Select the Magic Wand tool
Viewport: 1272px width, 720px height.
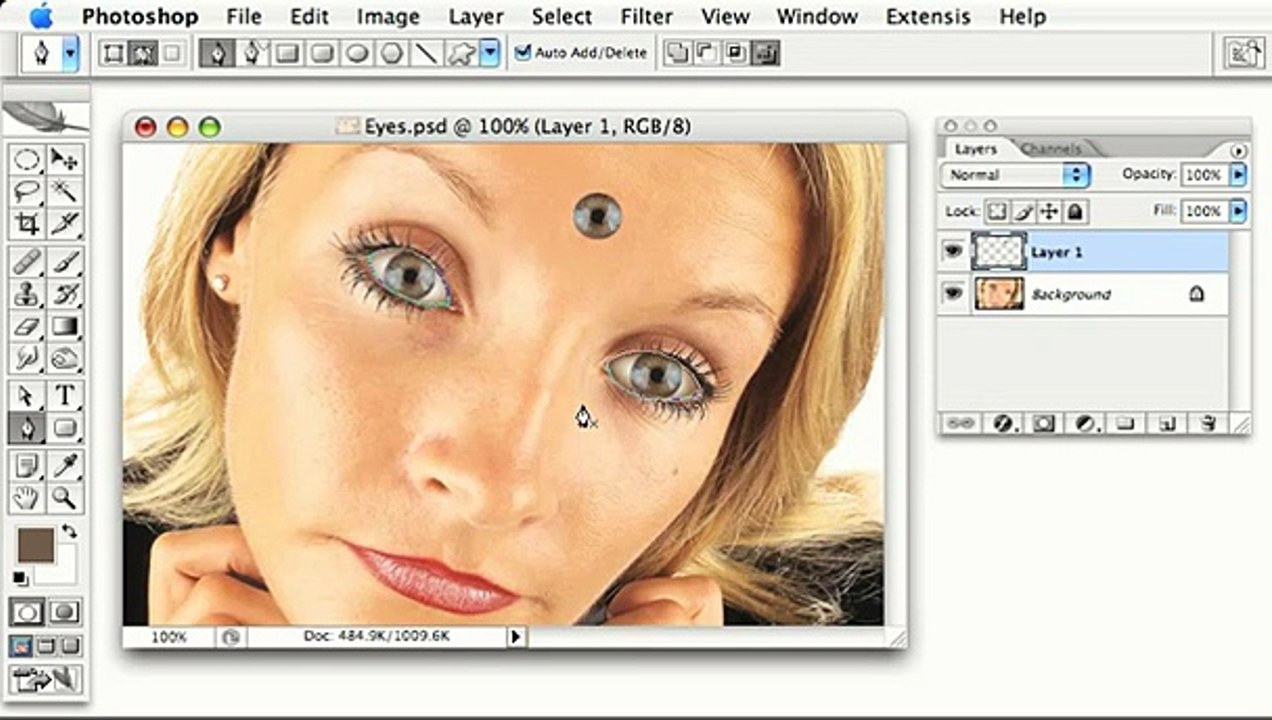[x=65, y=191]
